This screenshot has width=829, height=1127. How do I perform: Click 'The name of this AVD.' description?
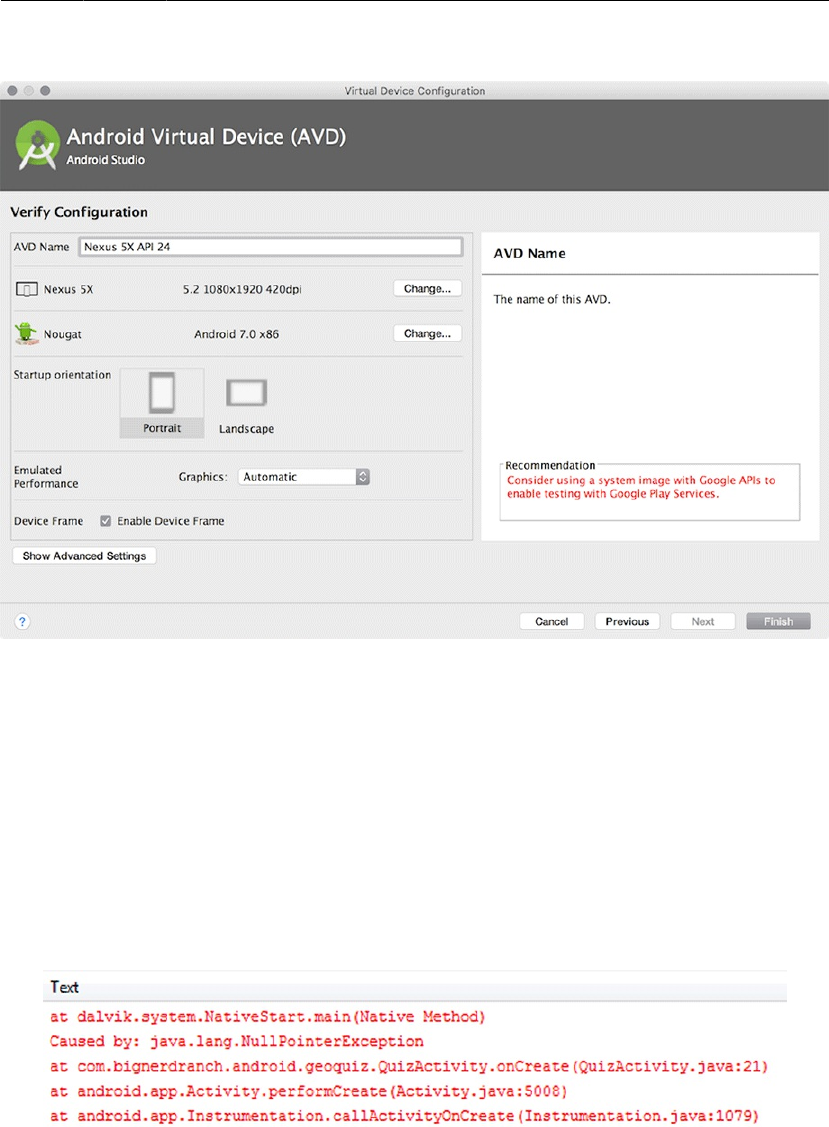coord(551,299)
